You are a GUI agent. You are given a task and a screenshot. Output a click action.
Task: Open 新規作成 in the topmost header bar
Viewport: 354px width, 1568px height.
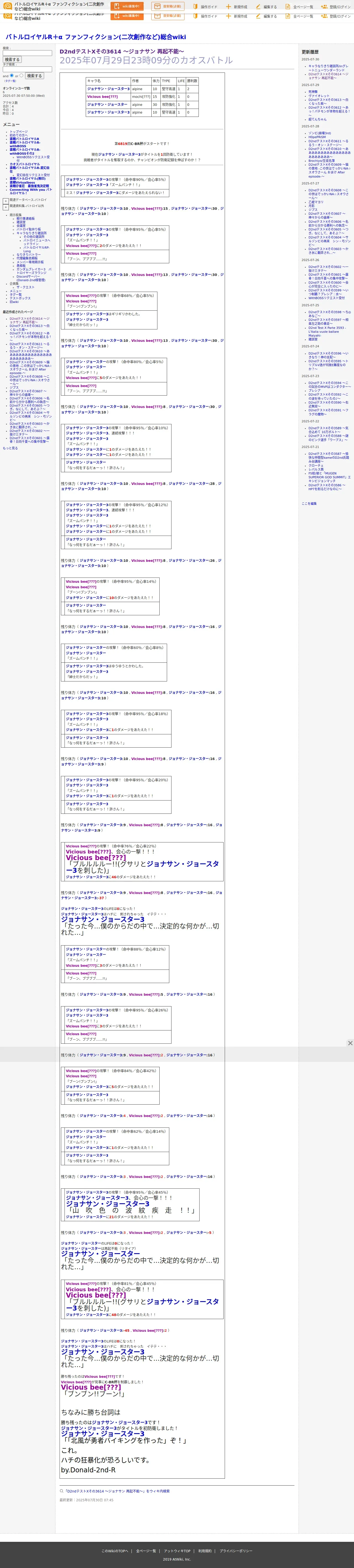point(237,7)
